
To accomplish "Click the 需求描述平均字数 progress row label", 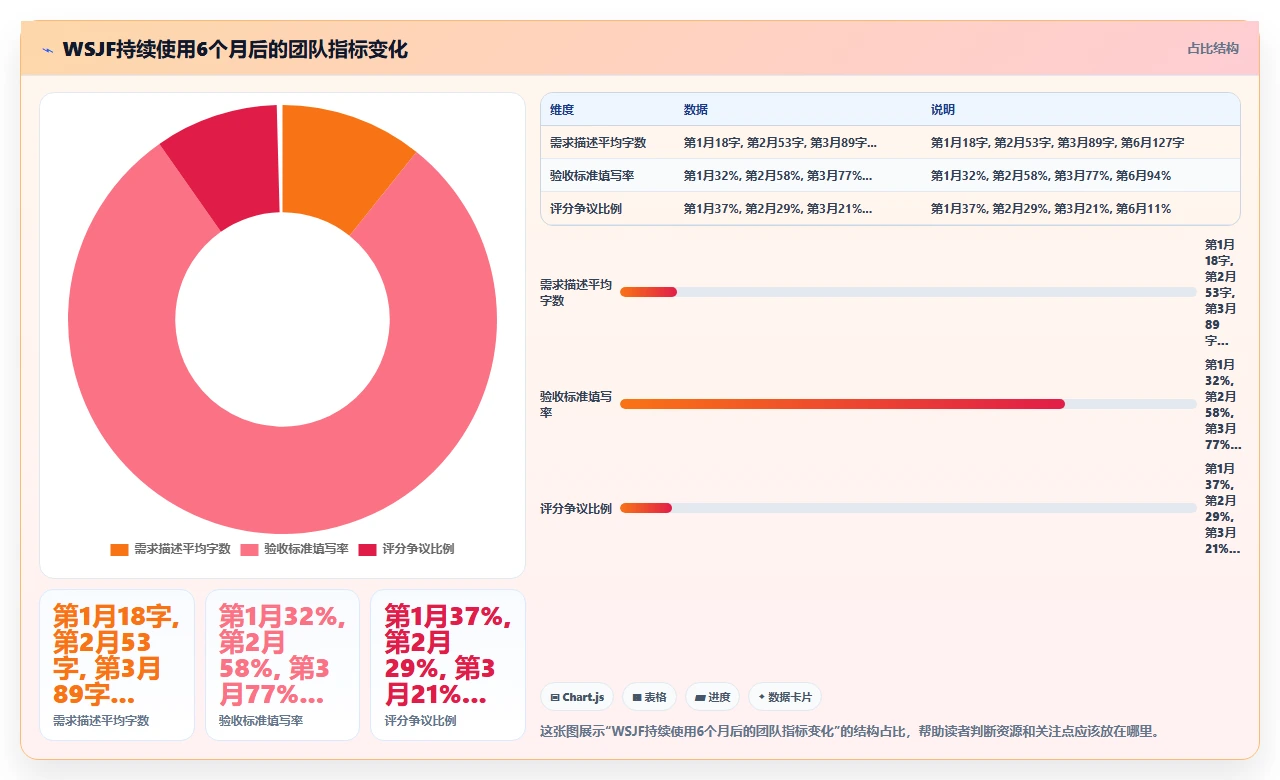I will coord(576,292).
